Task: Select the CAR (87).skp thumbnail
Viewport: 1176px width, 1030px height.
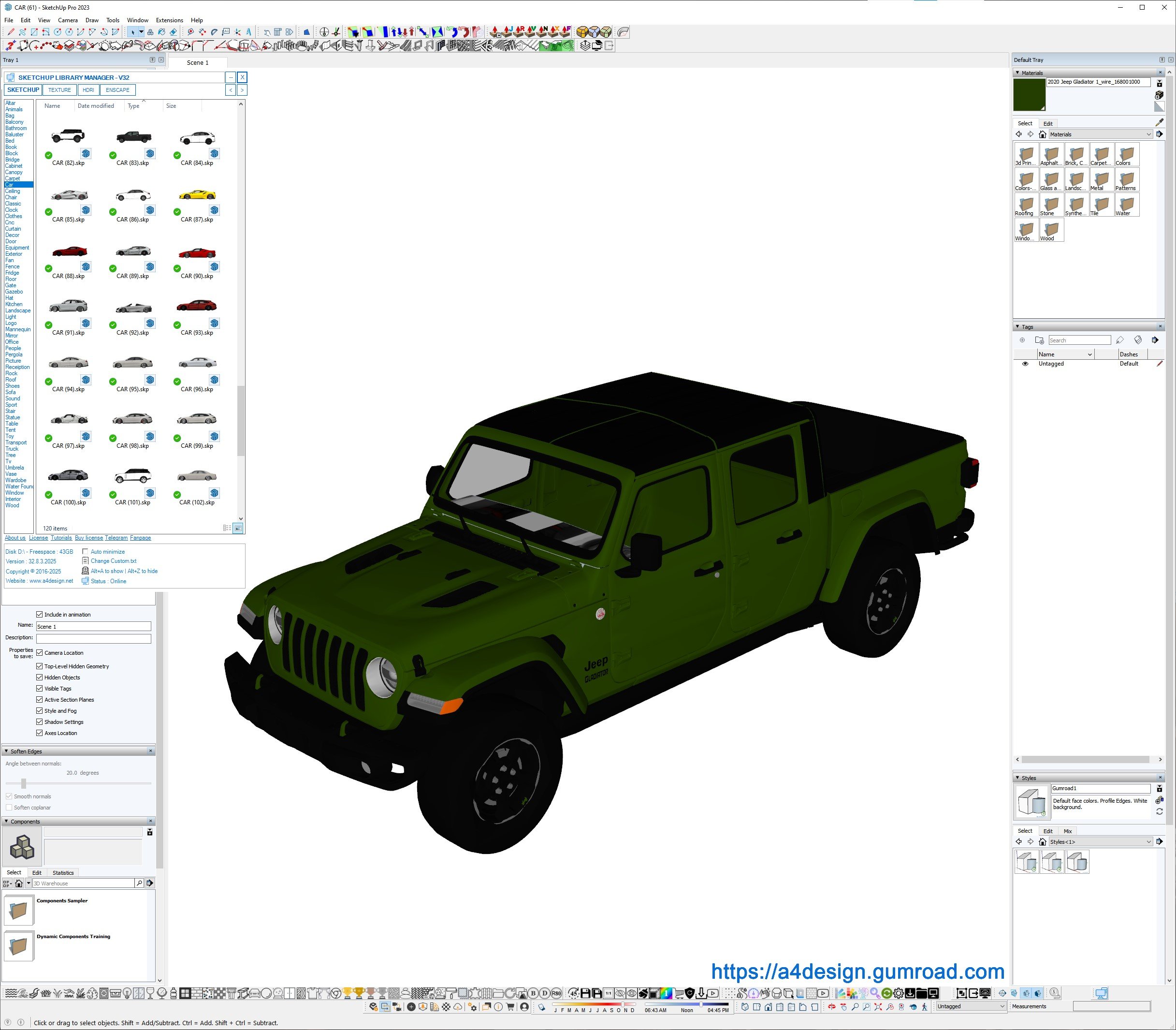Action: (x=197, y=195)
